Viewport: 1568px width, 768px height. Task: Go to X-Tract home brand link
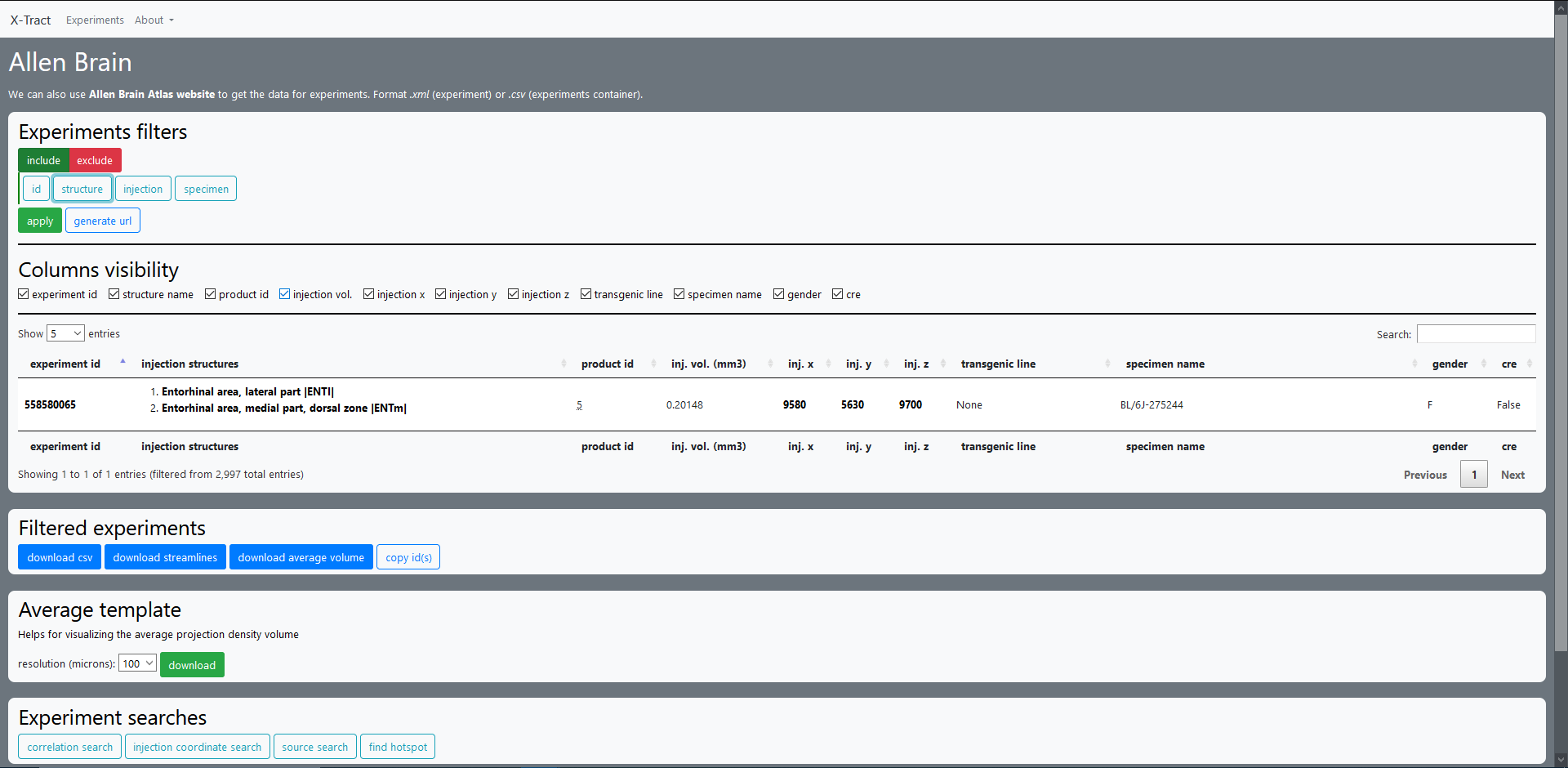[30, 20]
